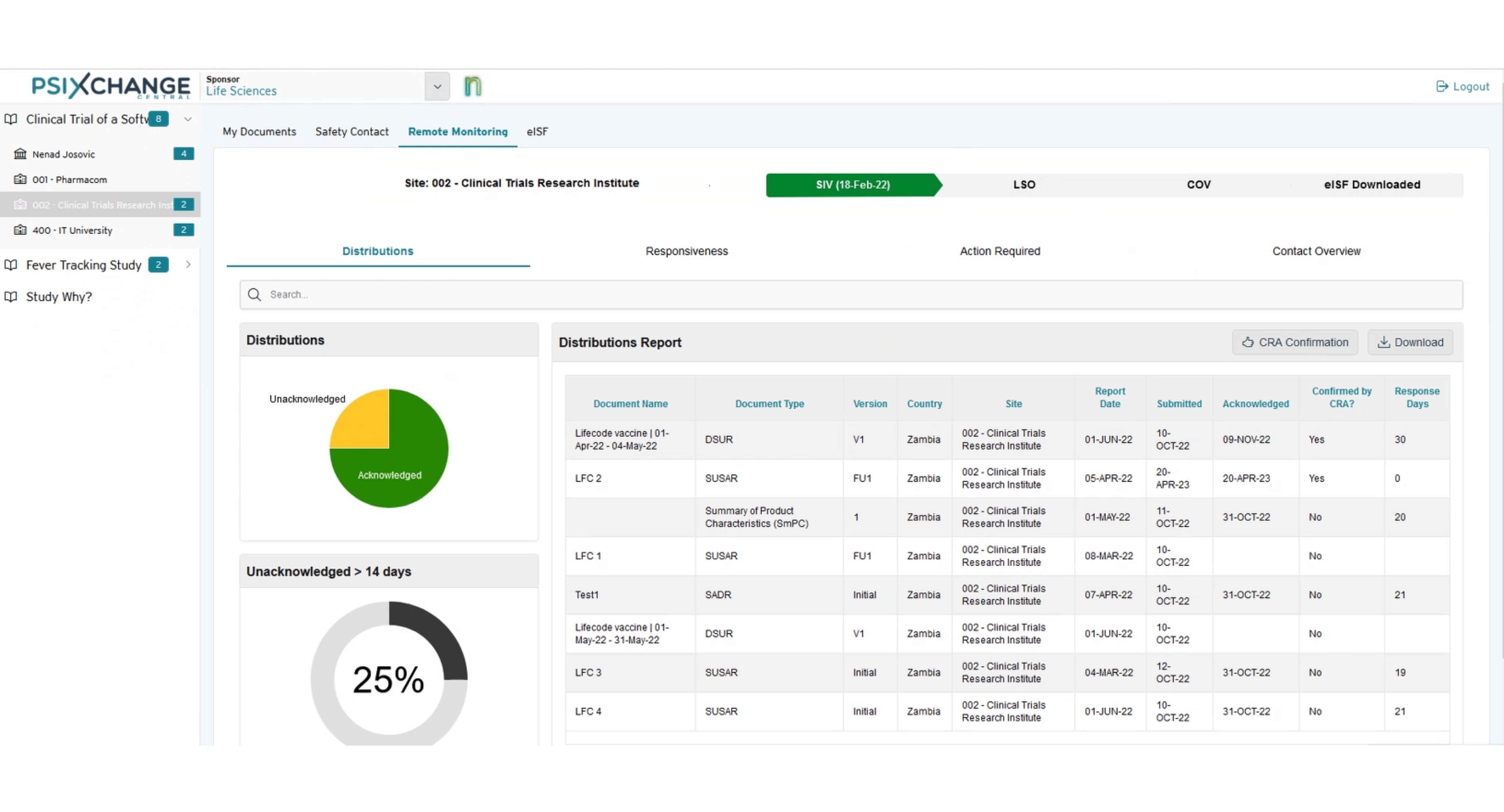Screen dimensions: 1504x812
Task: Open the eISF tab
Action: tap(537, 132)
